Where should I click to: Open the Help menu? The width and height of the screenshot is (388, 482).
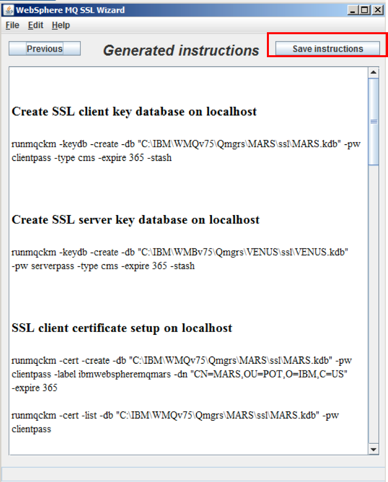(x=61, y=25)
